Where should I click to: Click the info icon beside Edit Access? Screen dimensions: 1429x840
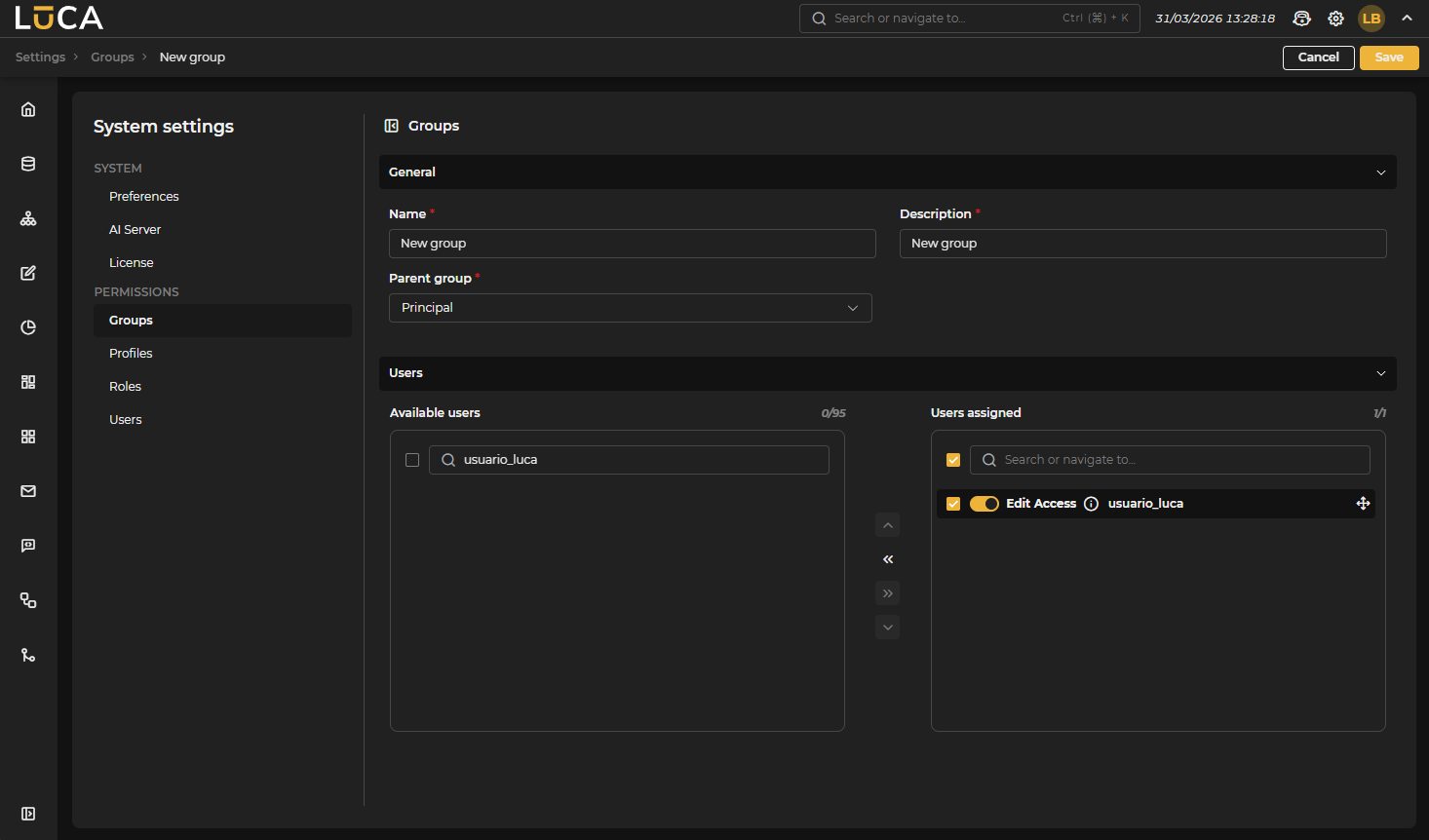(x=1091, y=504)
